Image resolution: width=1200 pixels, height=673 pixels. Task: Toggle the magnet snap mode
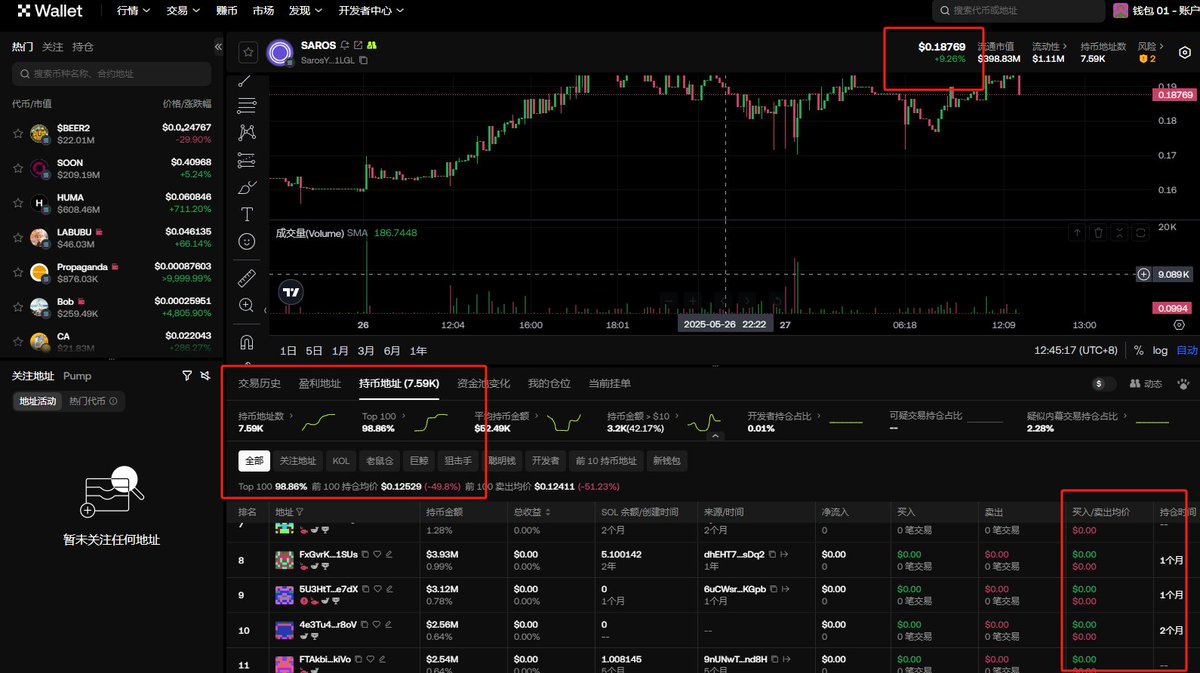point(246,342)
